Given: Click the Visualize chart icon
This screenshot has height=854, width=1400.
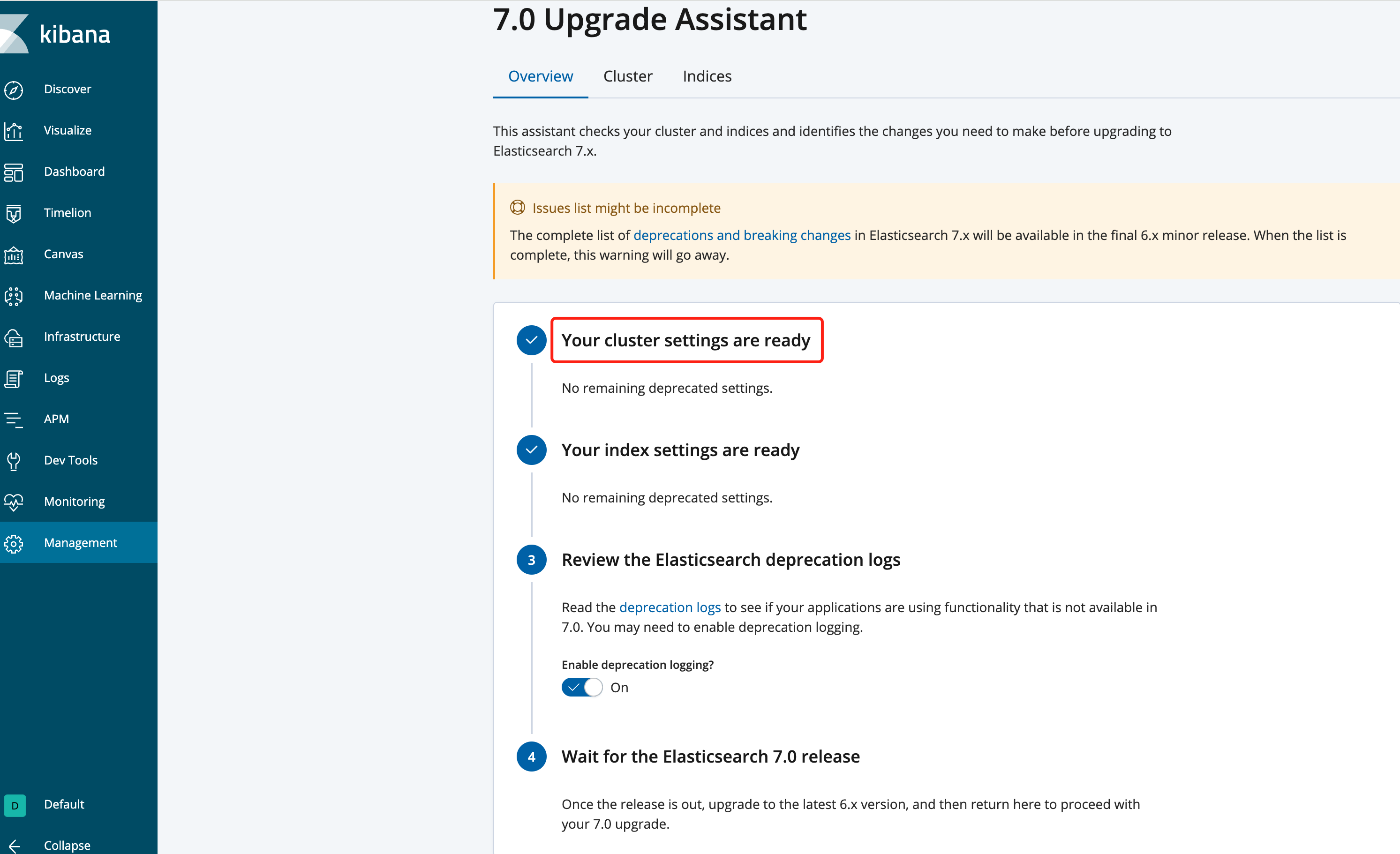Looking at the screenshot, I should tap(14, 131).
